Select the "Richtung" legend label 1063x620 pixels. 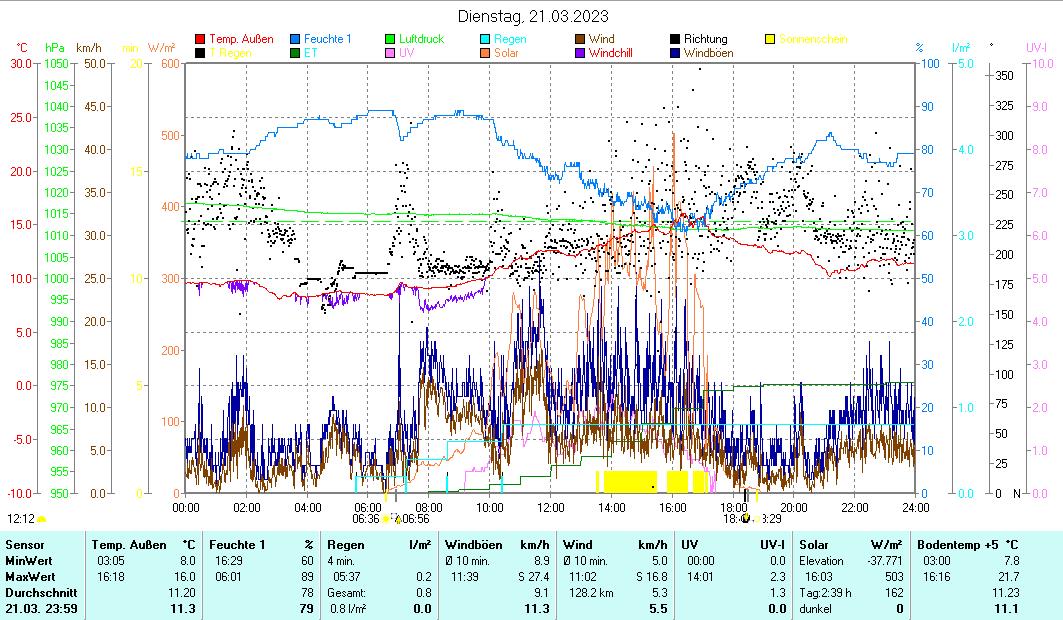pos(706,39)
